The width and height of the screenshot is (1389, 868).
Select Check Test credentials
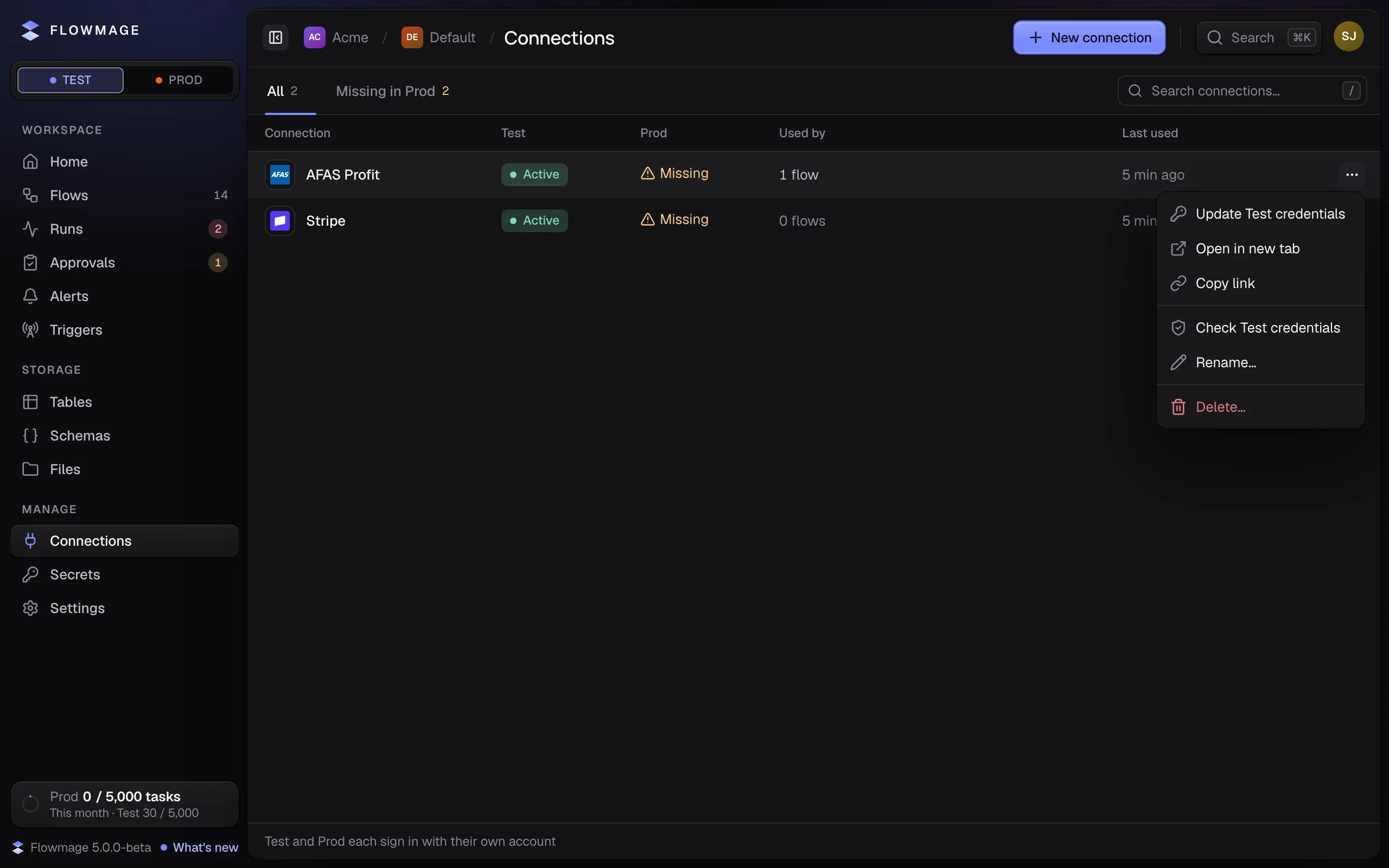point(1260,328)
